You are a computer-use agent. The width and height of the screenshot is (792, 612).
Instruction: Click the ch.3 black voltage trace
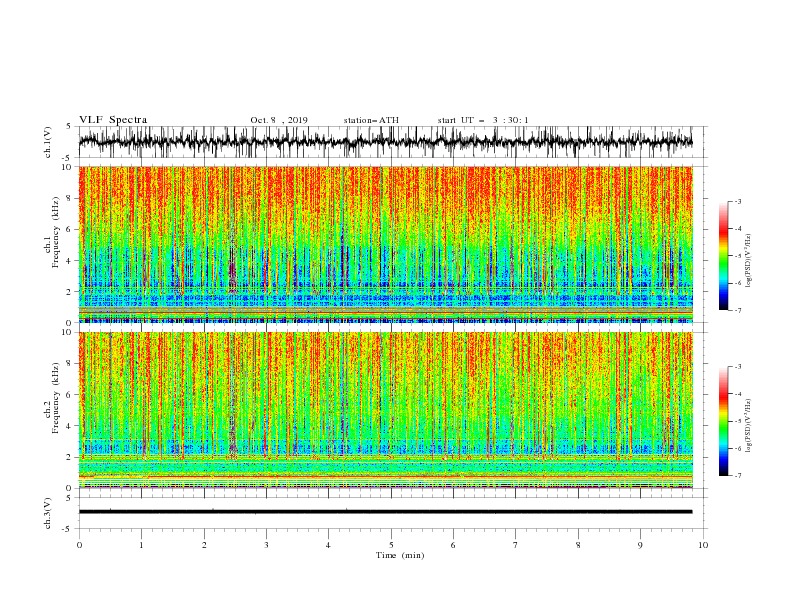pos(385,512)
